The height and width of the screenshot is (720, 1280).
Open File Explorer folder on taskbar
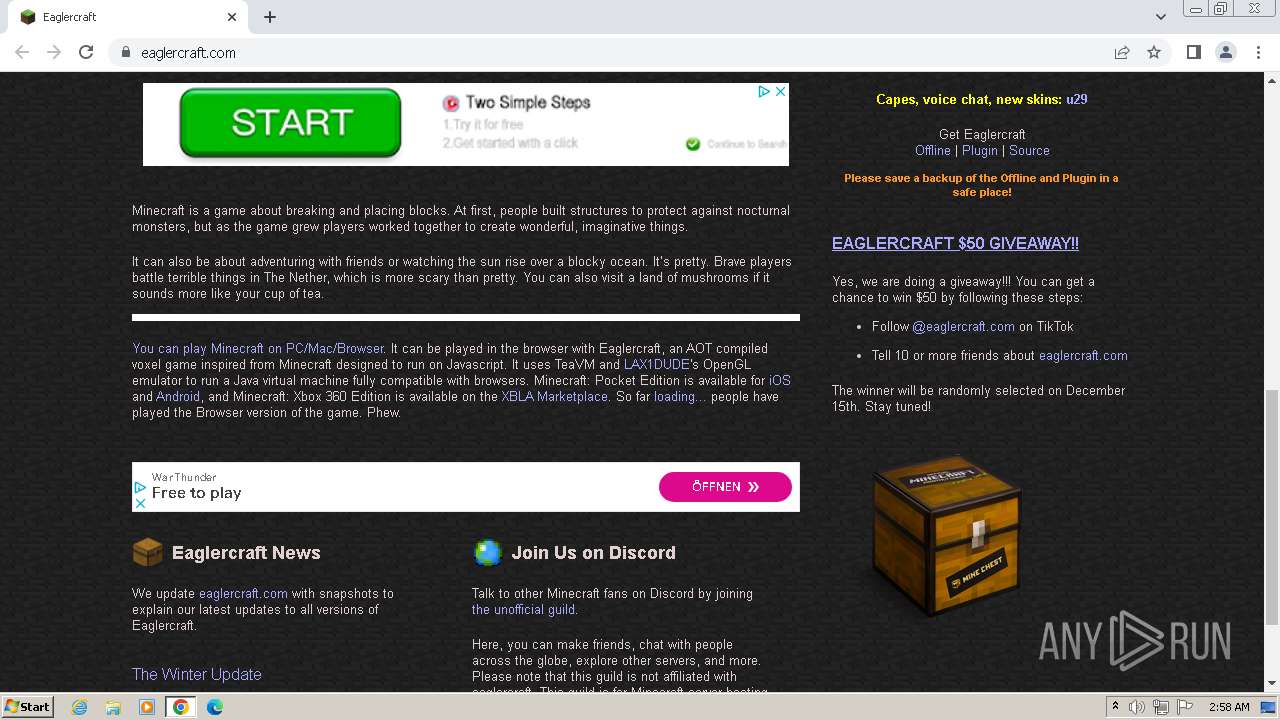tap(113, 707)
